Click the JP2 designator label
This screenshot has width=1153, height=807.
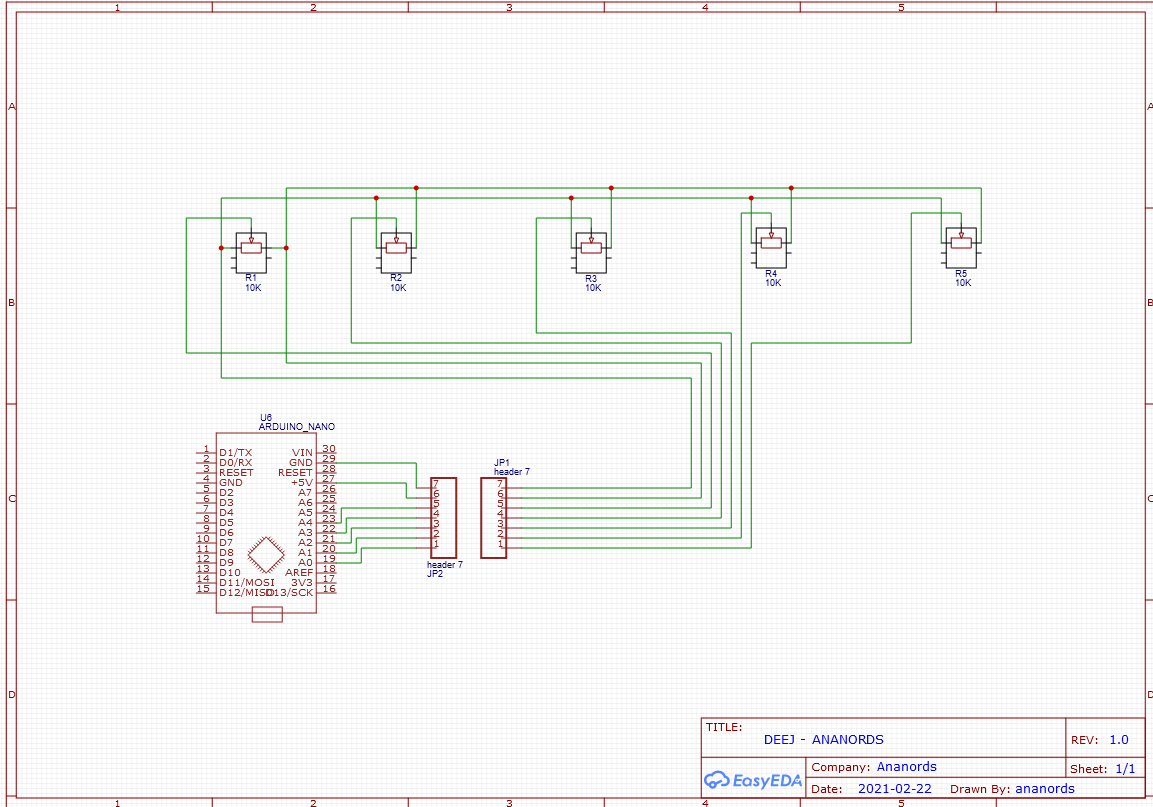(435, 574)
